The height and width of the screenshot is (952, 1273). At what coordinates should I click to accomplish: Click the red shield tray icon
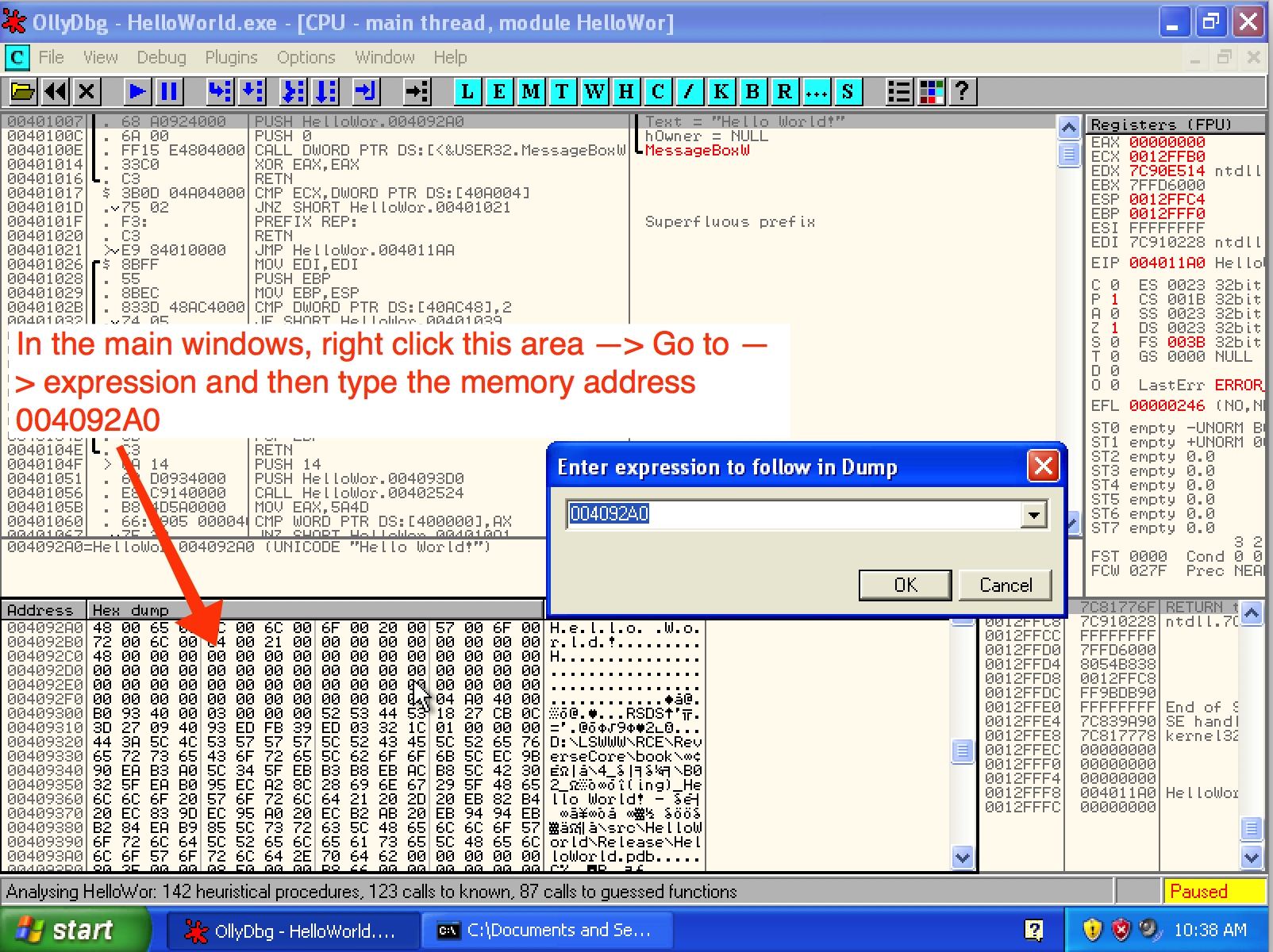pos(1121,930)
